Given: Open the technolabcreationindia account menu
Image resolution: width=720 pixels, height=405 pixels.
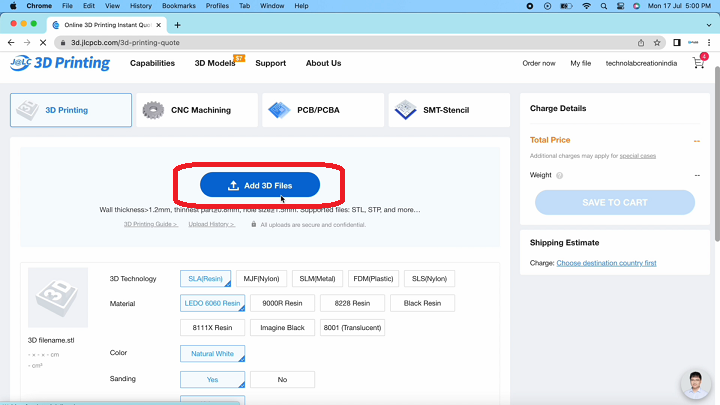Looking at the screenshot, I should coord(641,63).
